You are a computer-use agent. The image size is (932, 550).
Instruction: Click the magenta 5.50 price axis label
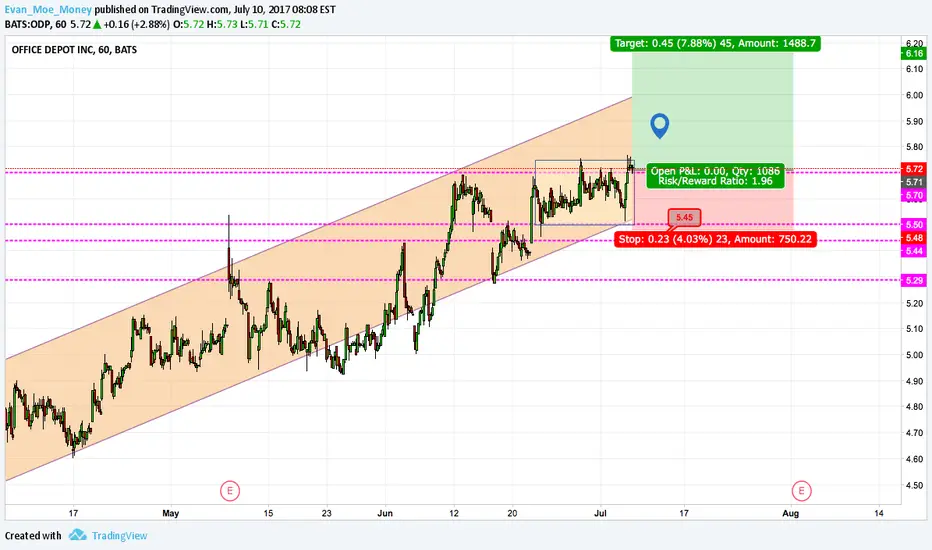[x=914, y=224]
